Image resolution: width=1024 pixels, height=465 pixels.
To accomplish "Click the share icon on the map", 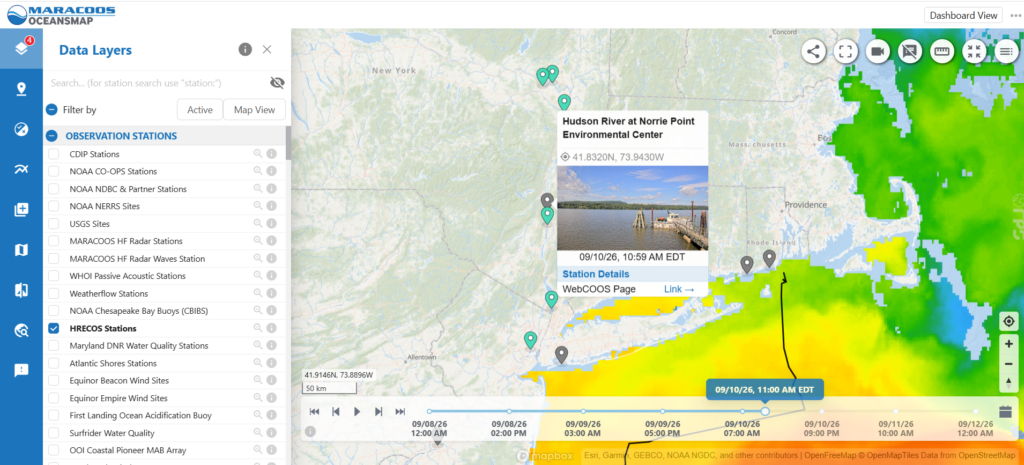I will (x=814, y=52).
